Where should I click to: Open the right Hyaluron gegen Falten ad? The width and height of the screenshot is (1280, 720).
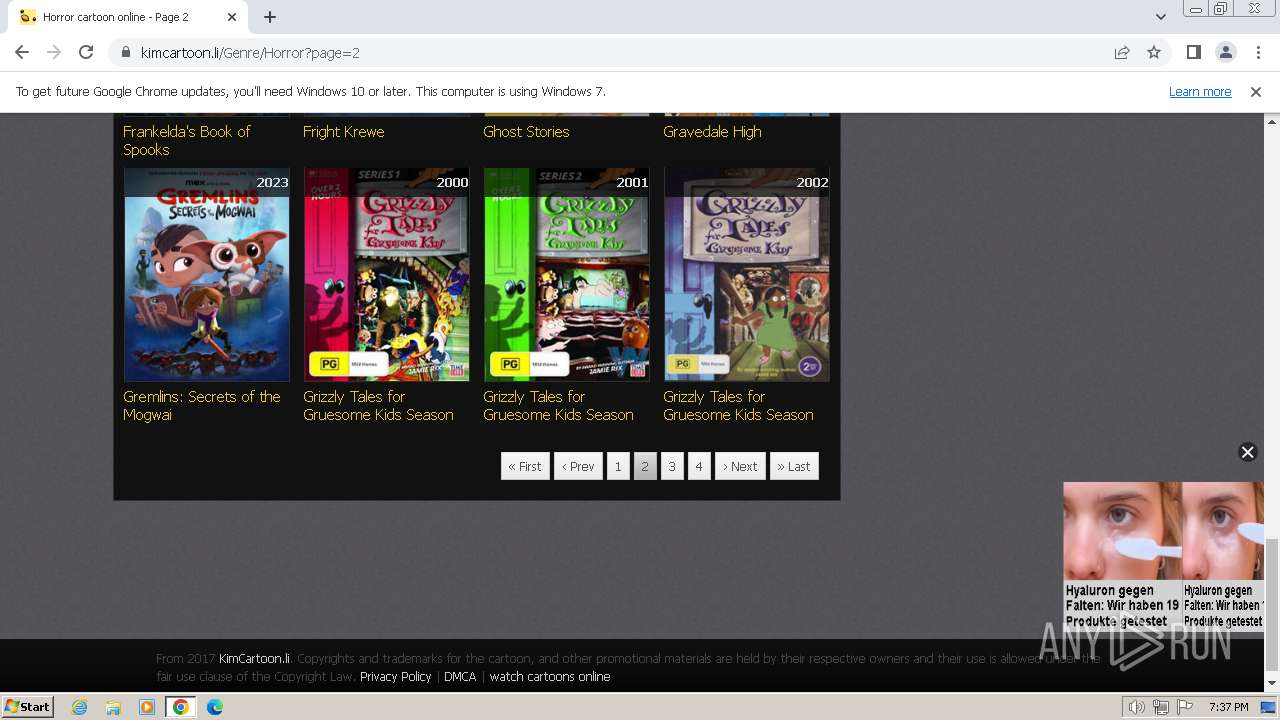1223,556
